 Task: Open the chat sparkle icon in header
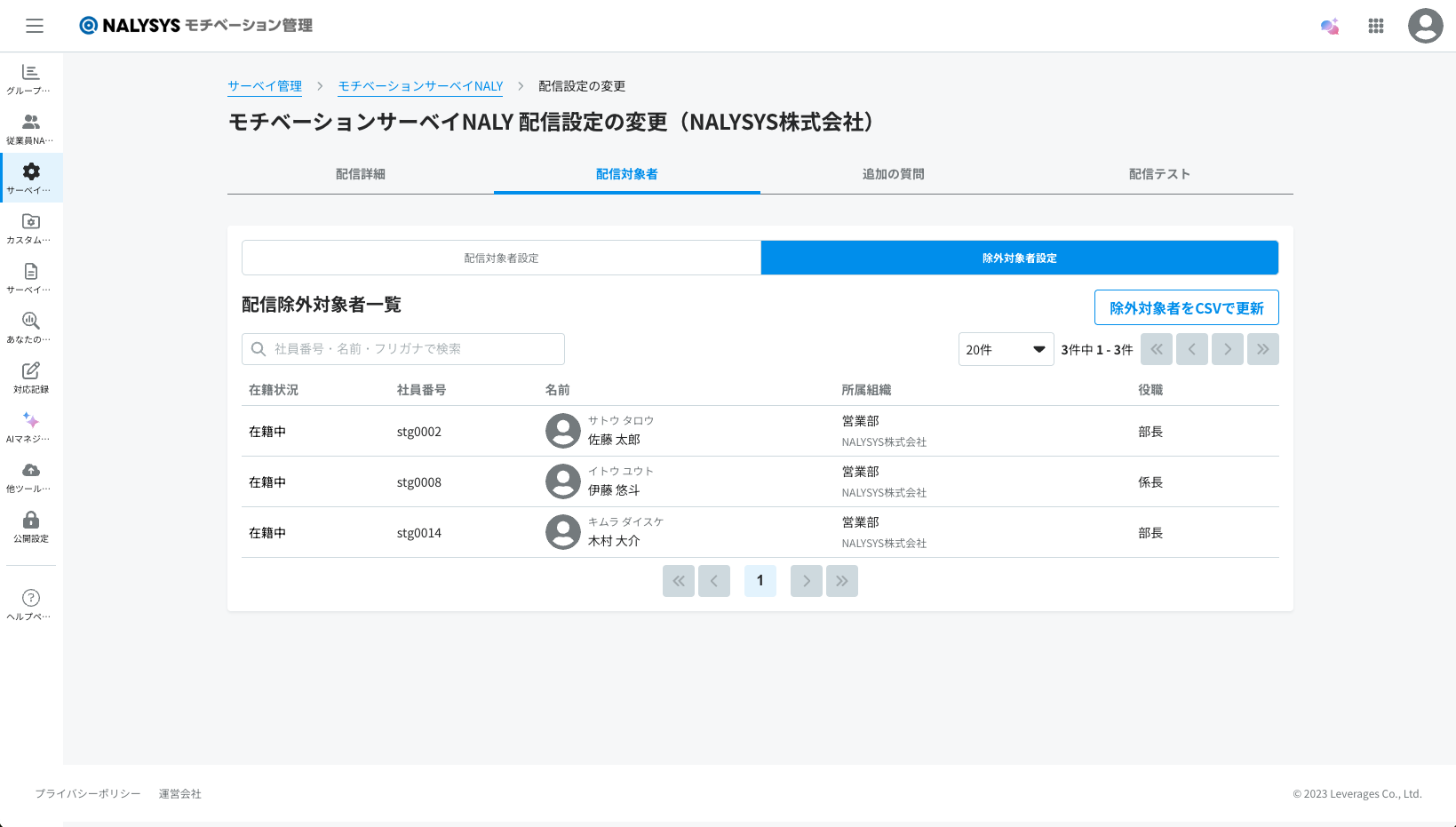point(1330,26)
